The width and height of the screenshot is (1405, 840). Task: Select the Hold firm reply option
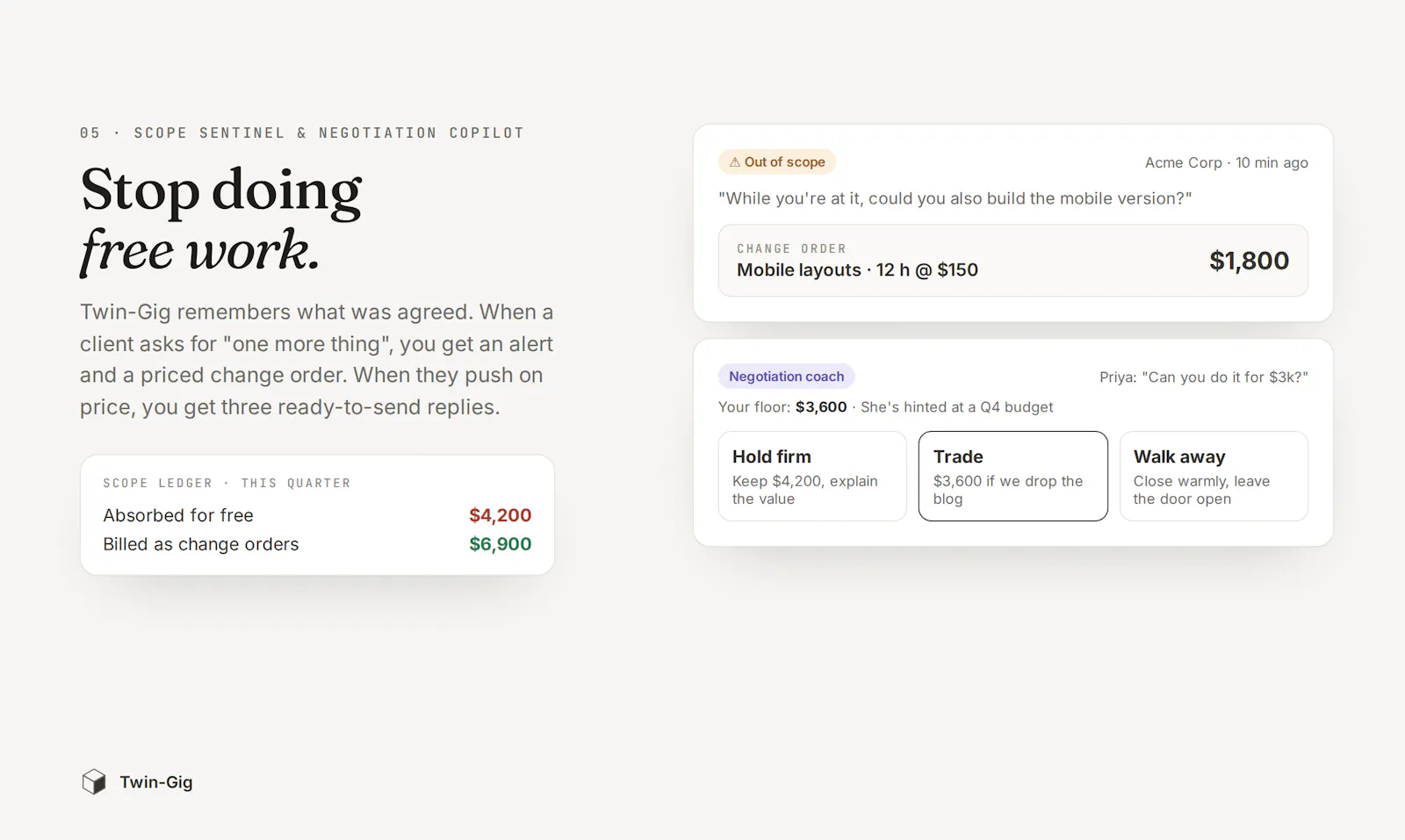[812, 476]
